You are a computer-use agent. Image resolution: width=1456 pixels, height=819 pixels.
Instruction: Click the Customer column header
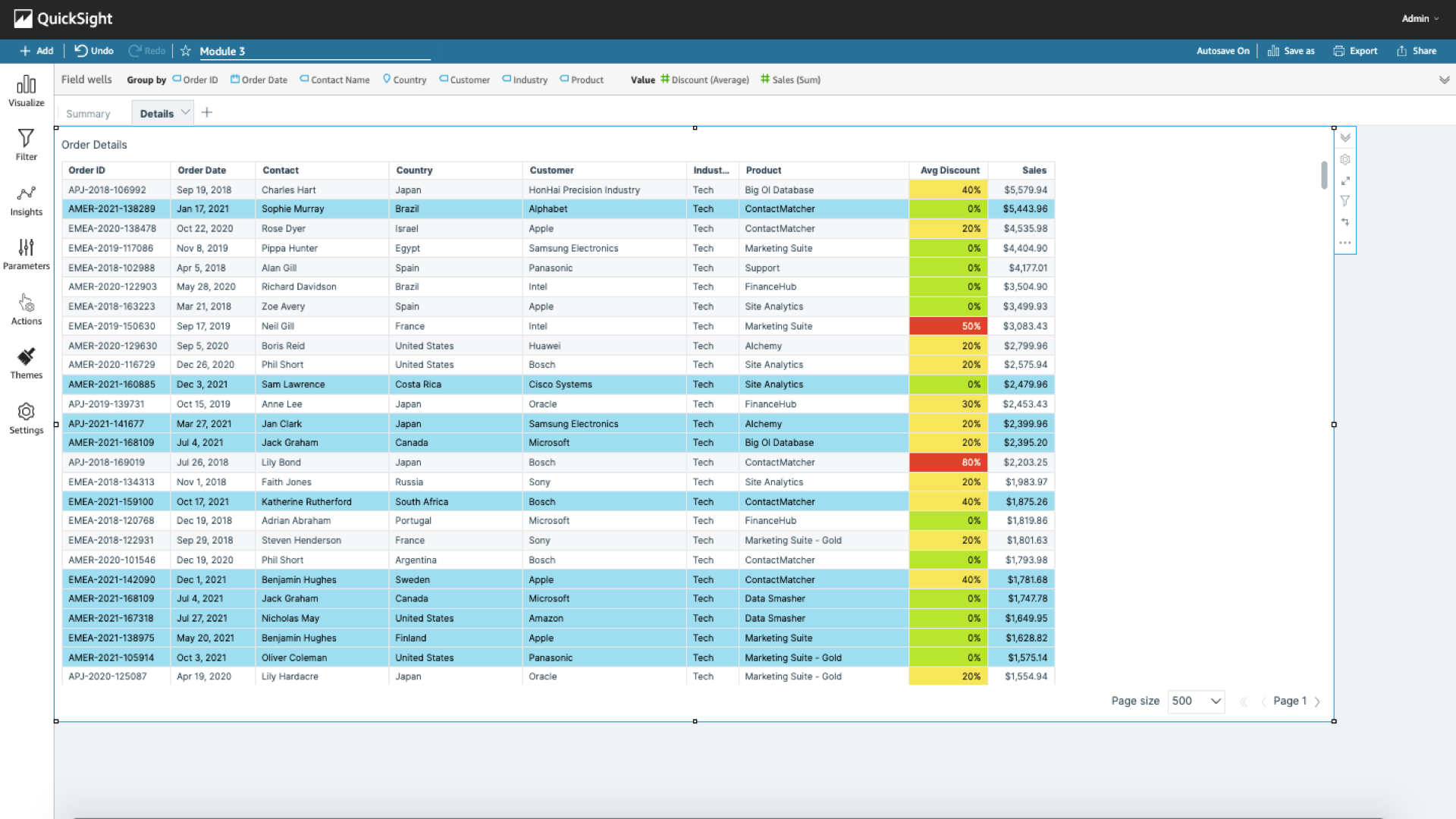tap(604, 171)
